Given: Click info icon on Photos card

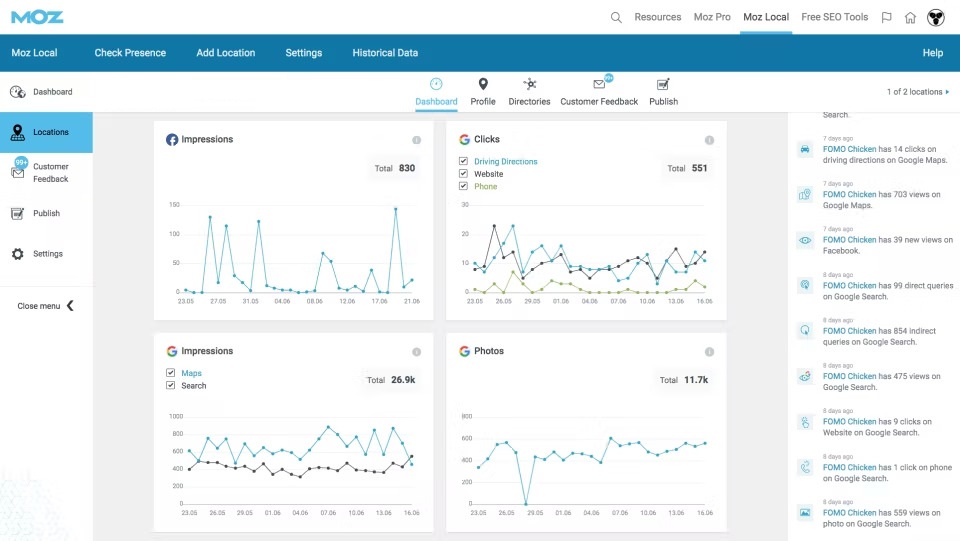Looking at the screenshot, I should [x=709, y=352].
